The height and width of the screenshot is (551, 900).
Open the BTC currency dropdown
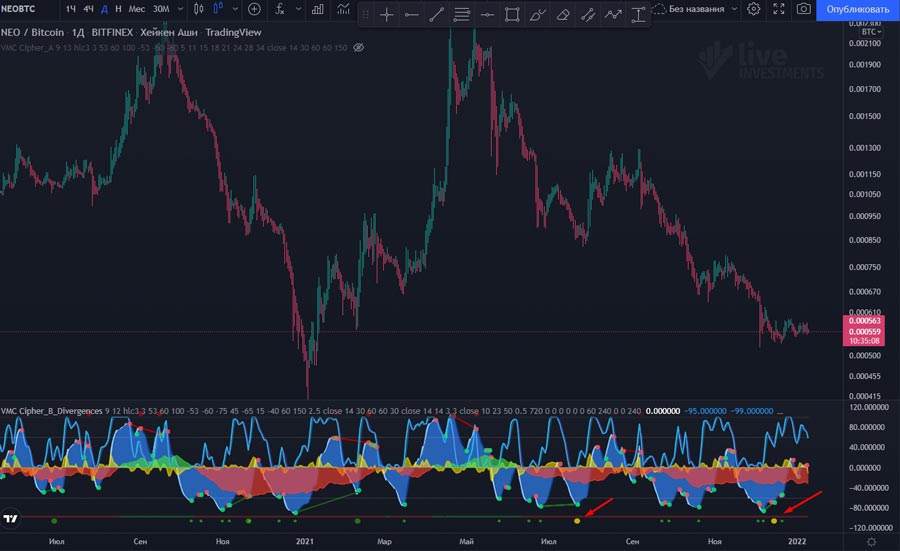coord(869,32)
